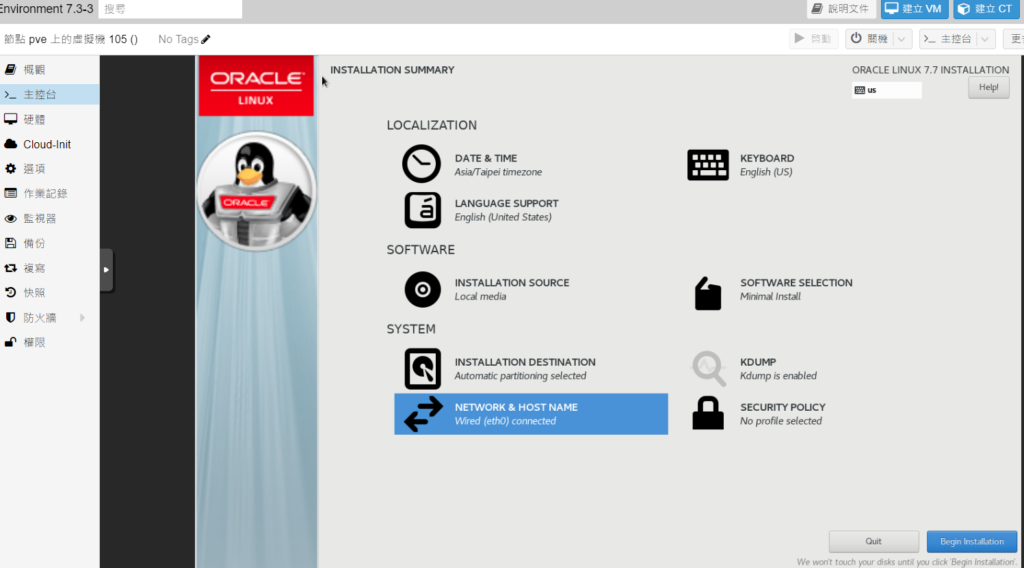Open the hardware section in sidebar

point(35,119)
